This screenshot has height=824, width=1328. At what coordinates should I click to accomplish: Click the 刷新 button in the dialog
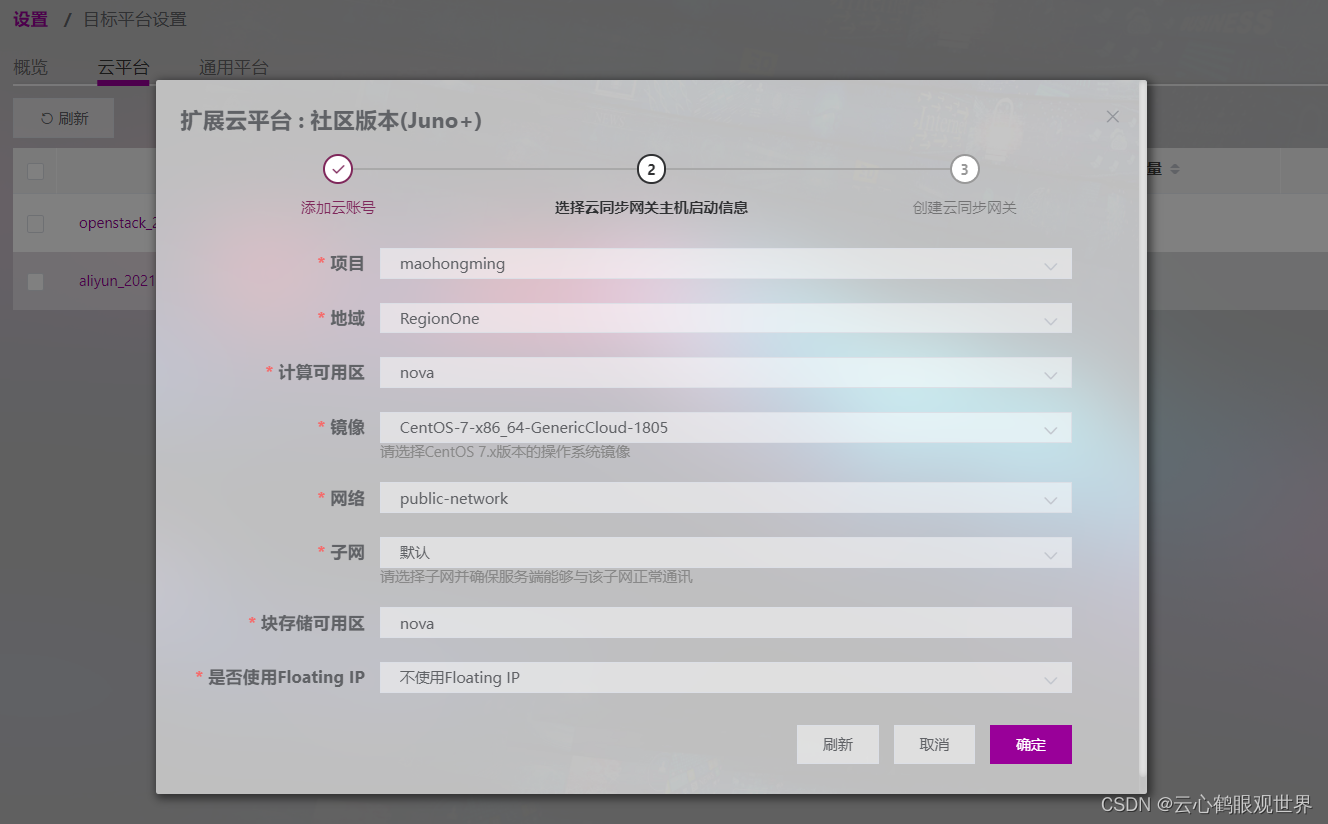[x=837, y=744]
